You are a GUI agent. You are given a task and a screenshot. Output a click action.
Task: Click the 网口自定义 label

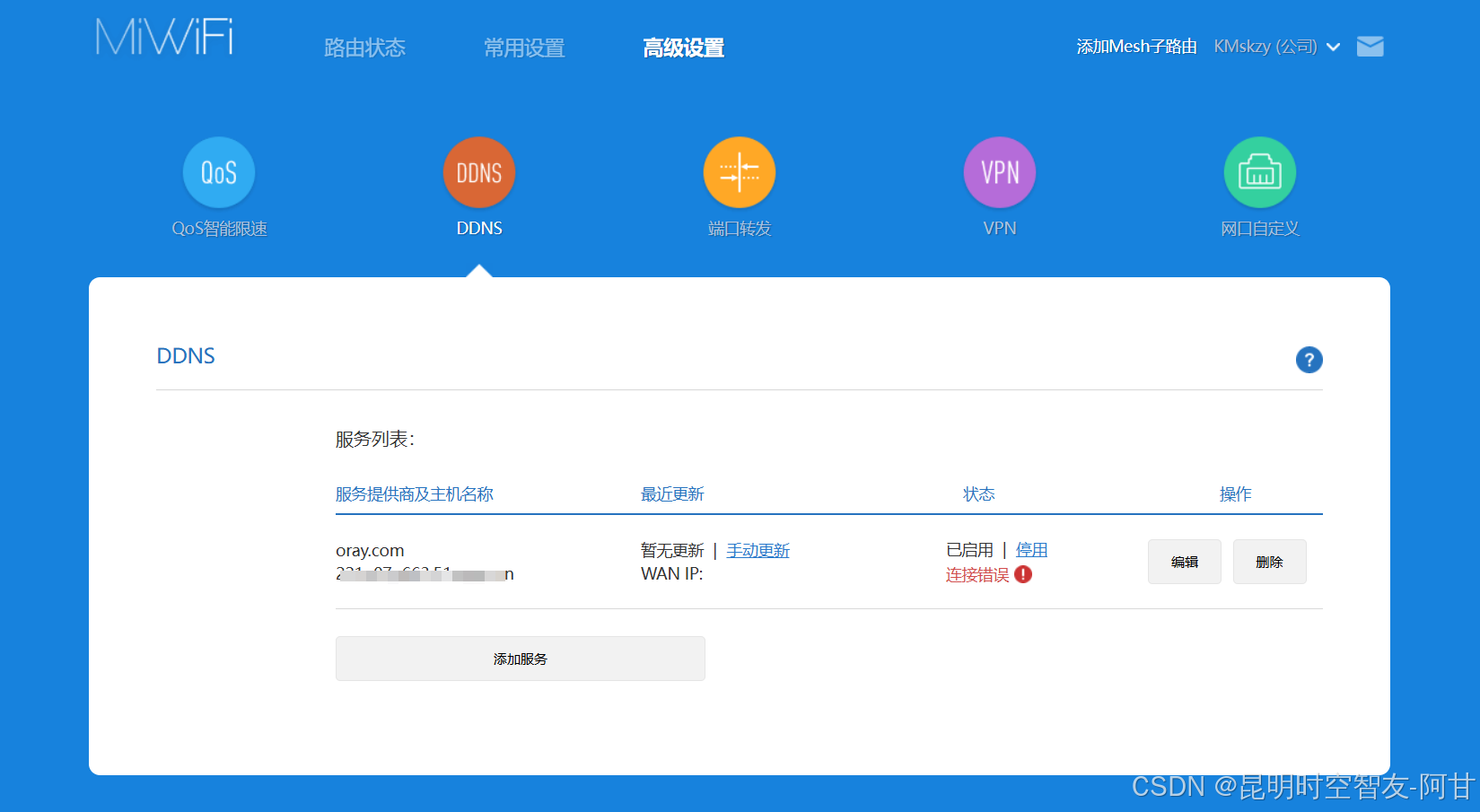[x=1260, y=229]
